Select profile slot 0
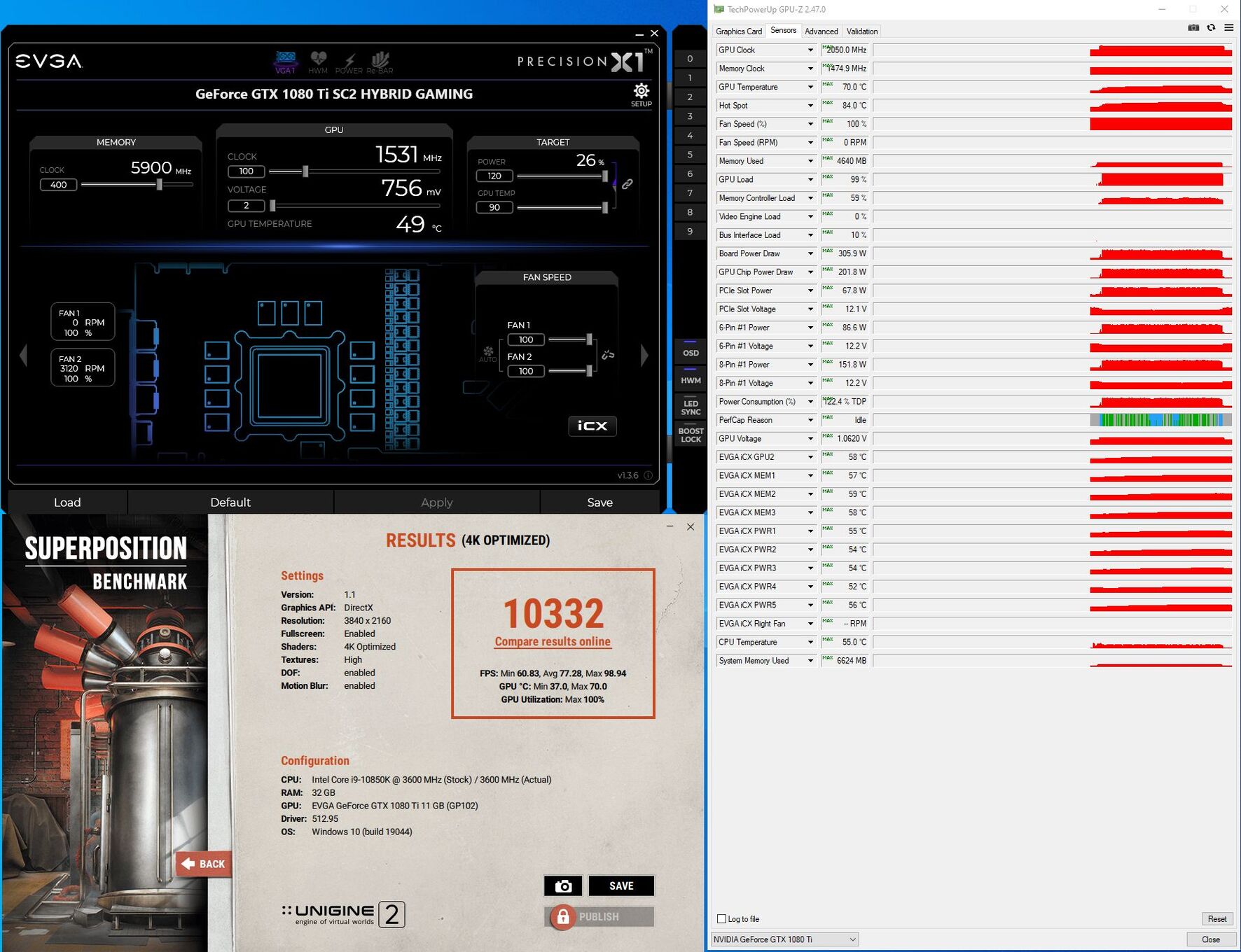This screenshot has width=1241, height=952. (690, 59)
